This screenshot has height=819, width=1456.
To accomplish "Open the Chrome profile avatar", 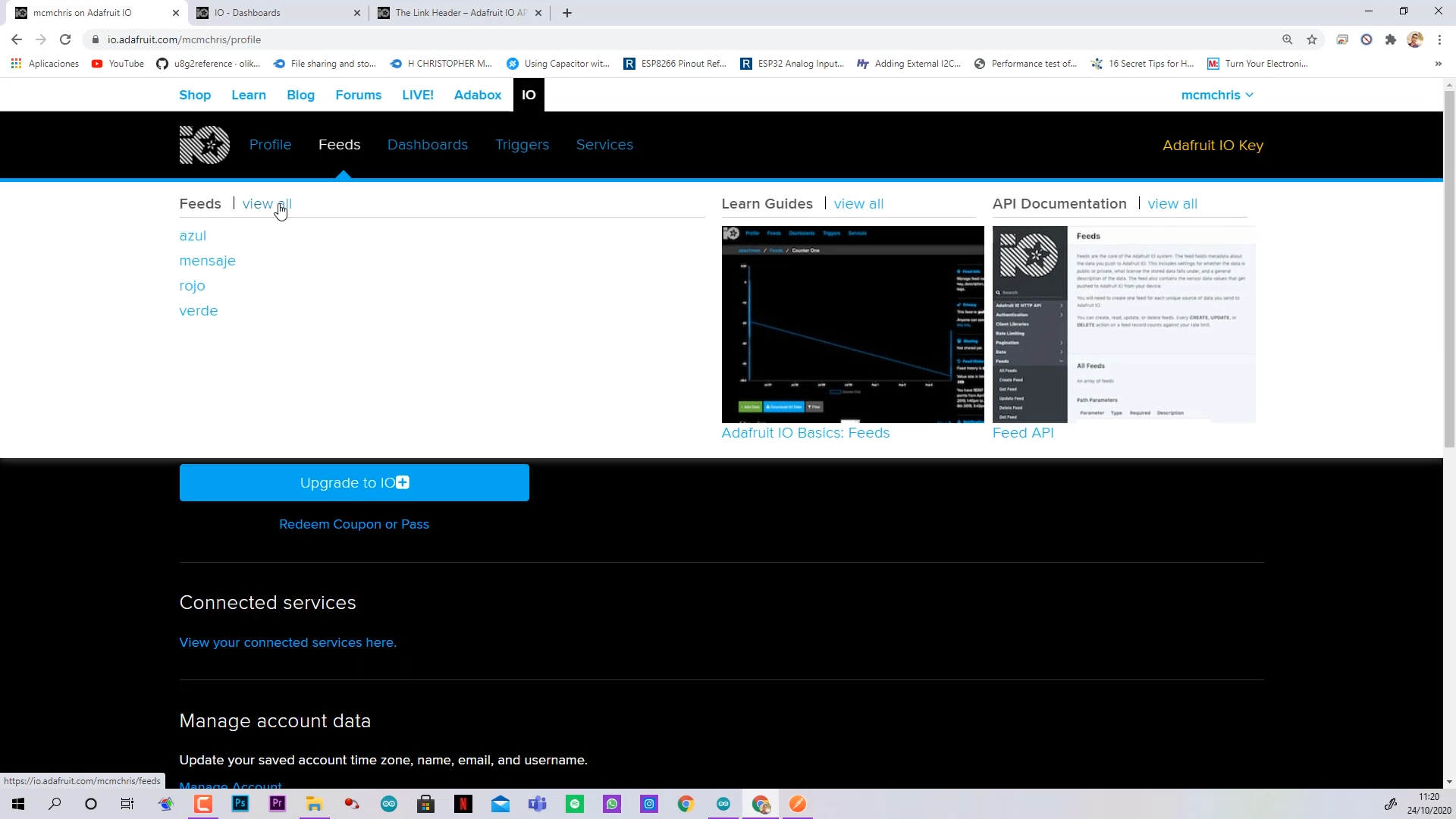I will (x=1415, y=39).
